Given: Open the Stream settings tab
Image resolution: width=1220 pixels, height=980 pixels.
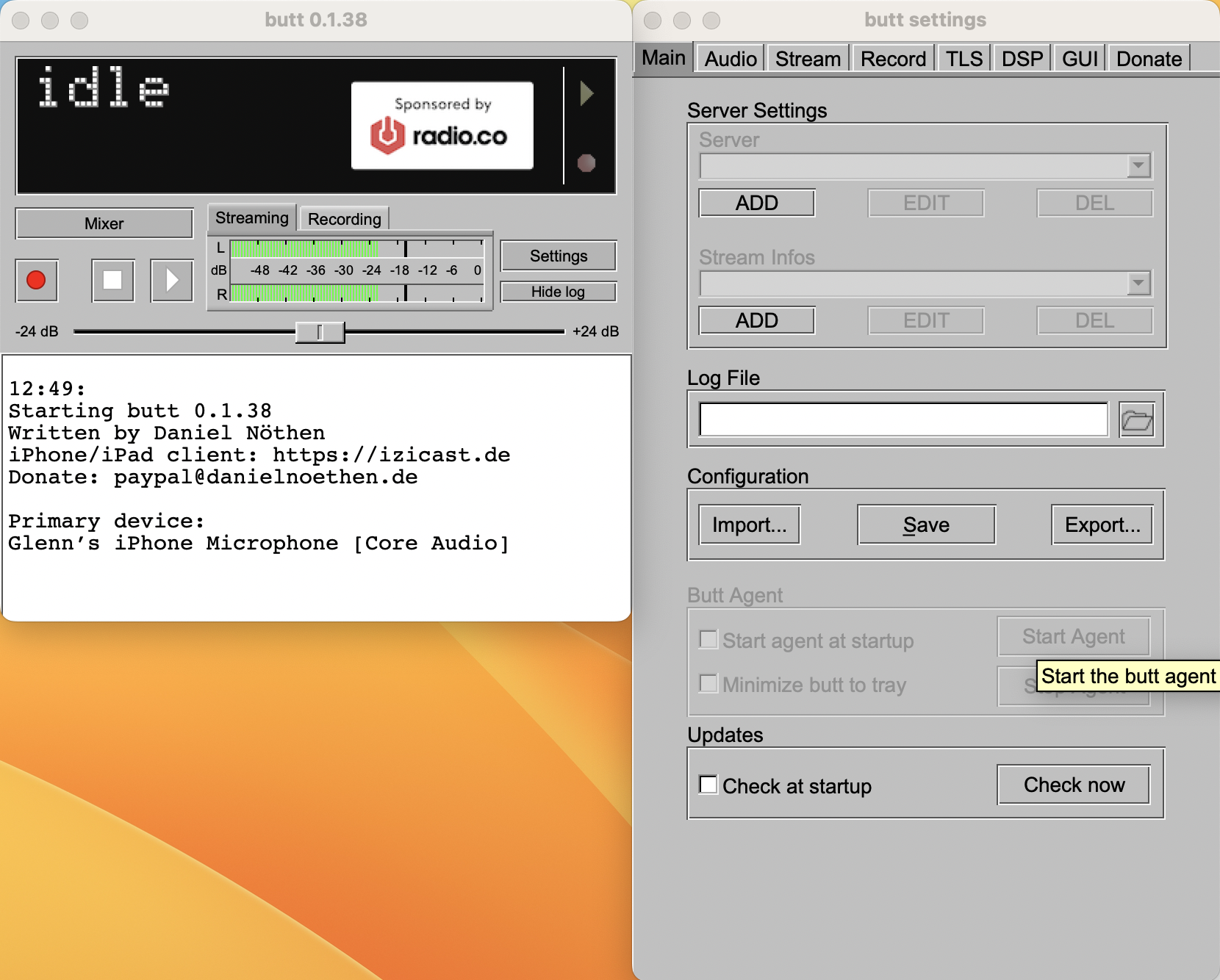Looking at the screenshot, I should click(808, 59).
